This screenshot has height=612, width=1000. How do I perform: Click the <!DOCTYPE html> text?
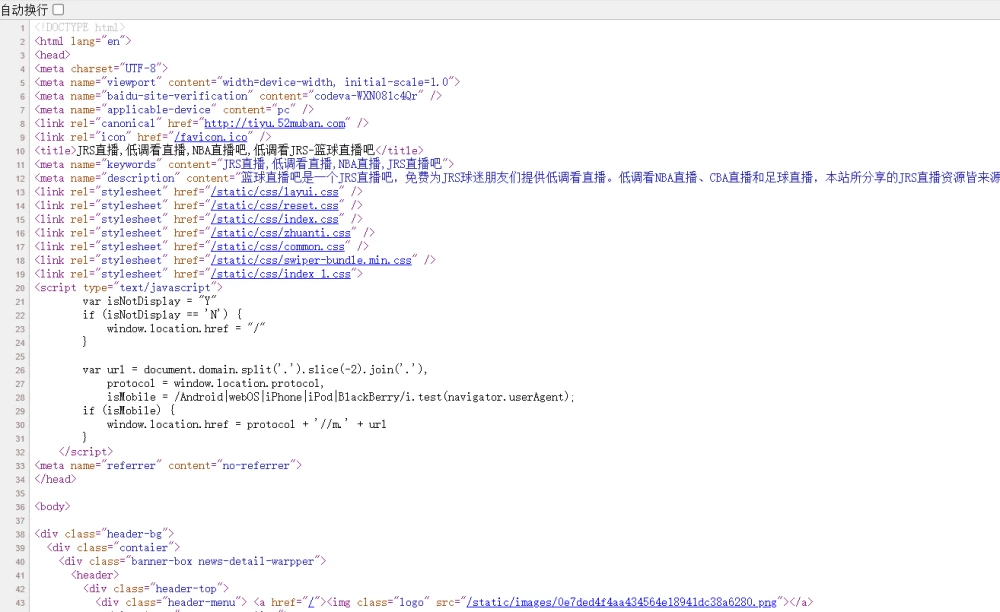click(x=80, y=27)
